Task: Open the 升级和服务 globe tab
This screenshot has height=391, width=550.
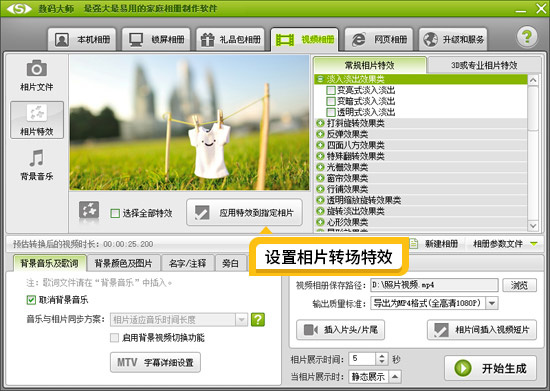Action: [x=453, y=40]
